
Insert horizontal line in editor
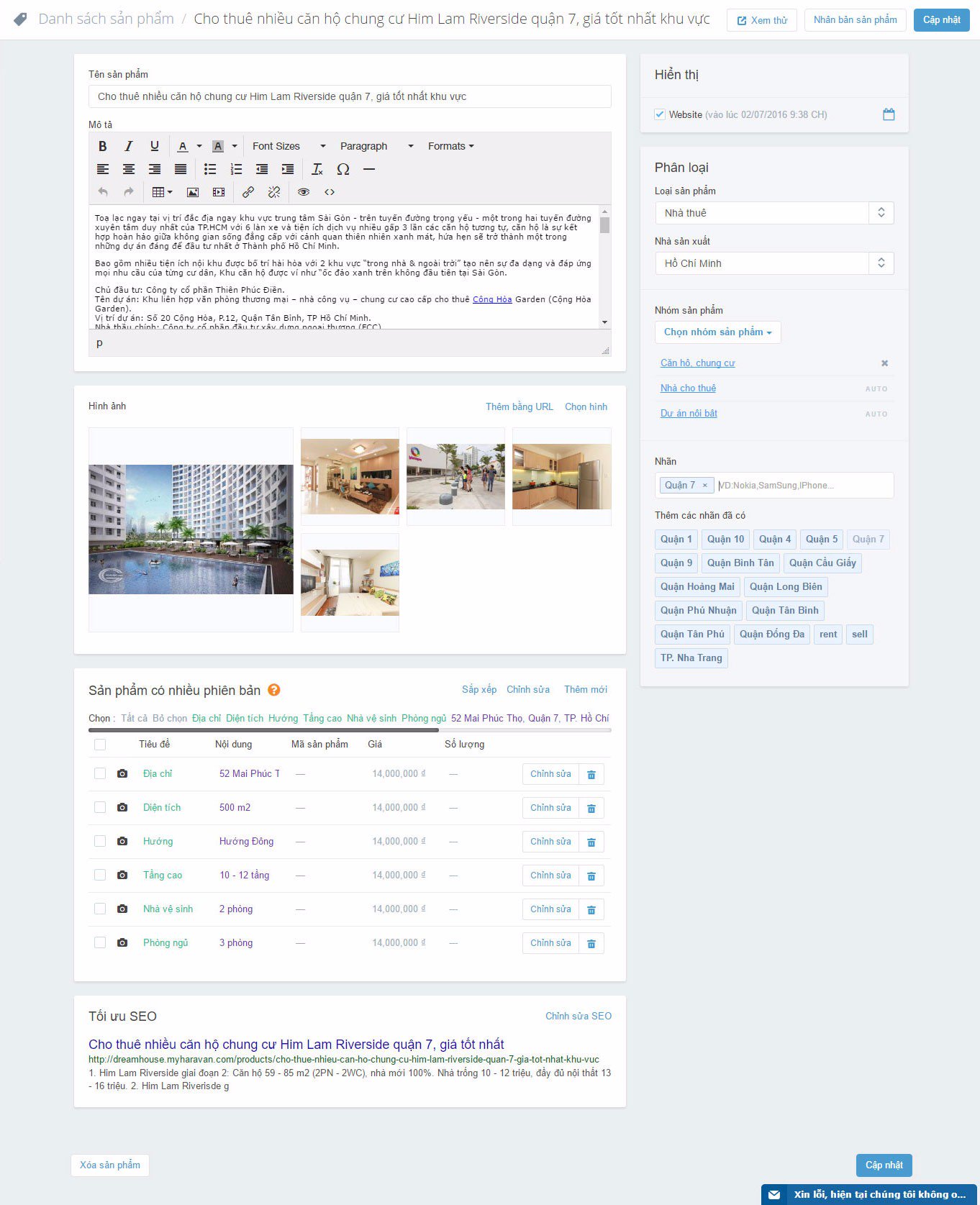369,169
